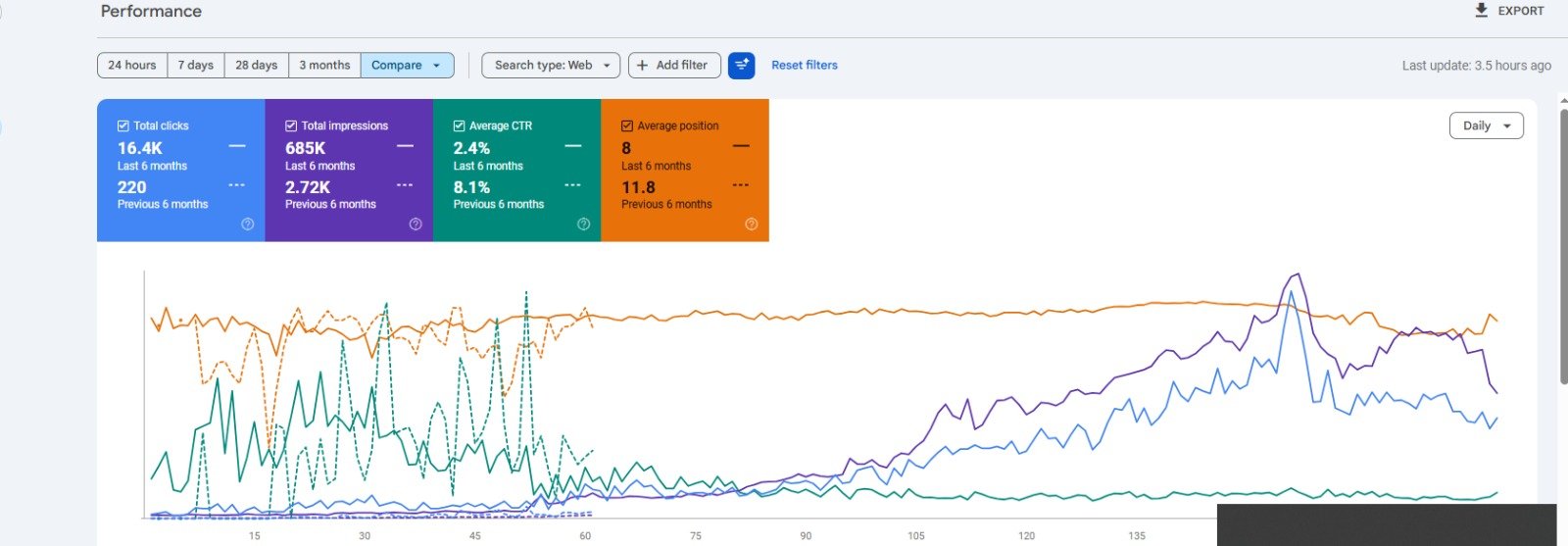
Task: Open the blue filter options icon
Action: click(x=742, y=66)
